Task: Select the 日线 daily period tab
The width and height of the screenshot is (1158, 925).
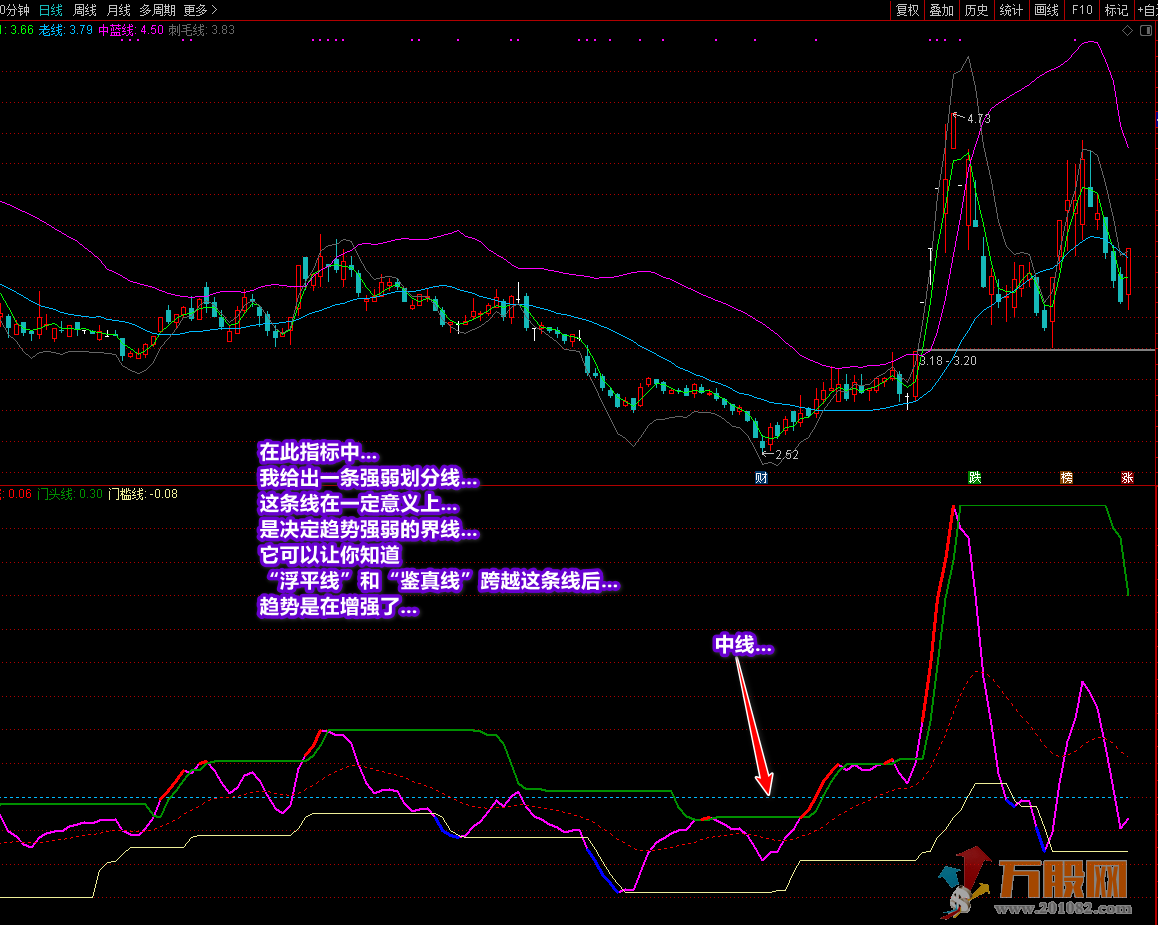Action: pos(50,10)
